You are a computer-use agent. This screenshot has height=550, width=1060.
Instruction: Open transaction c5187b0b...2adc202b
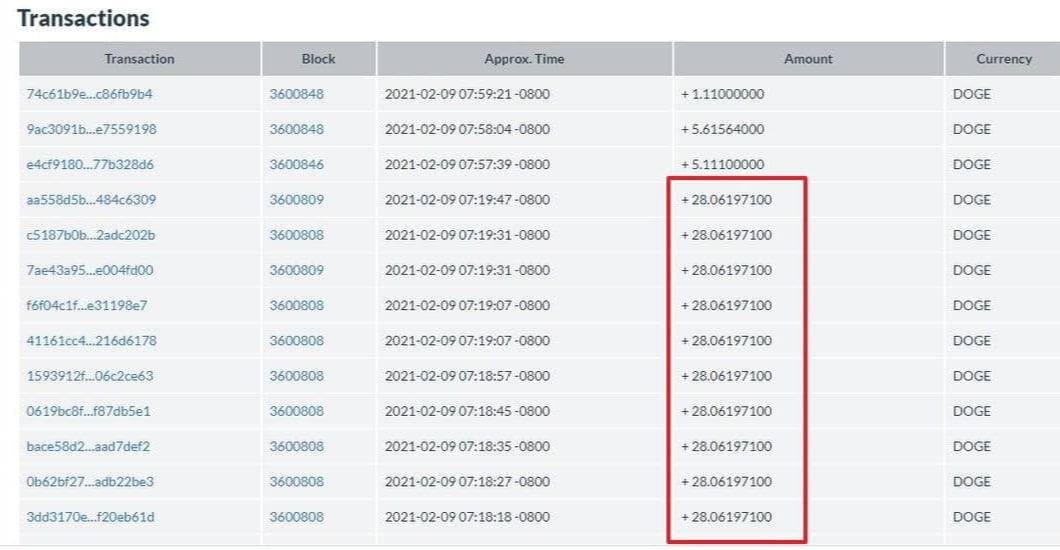(x=91, y=234)
